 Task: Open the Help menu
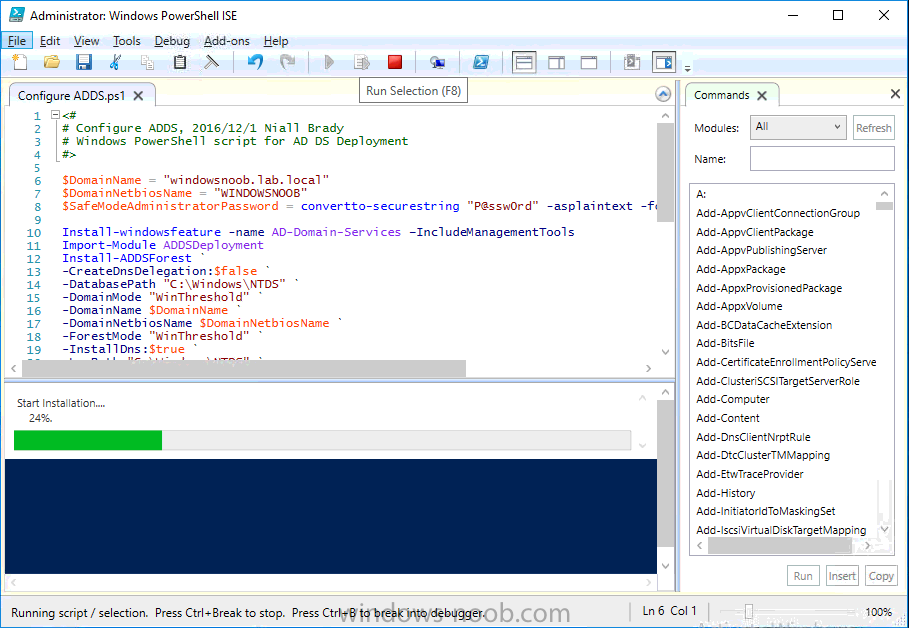(276, 41)
